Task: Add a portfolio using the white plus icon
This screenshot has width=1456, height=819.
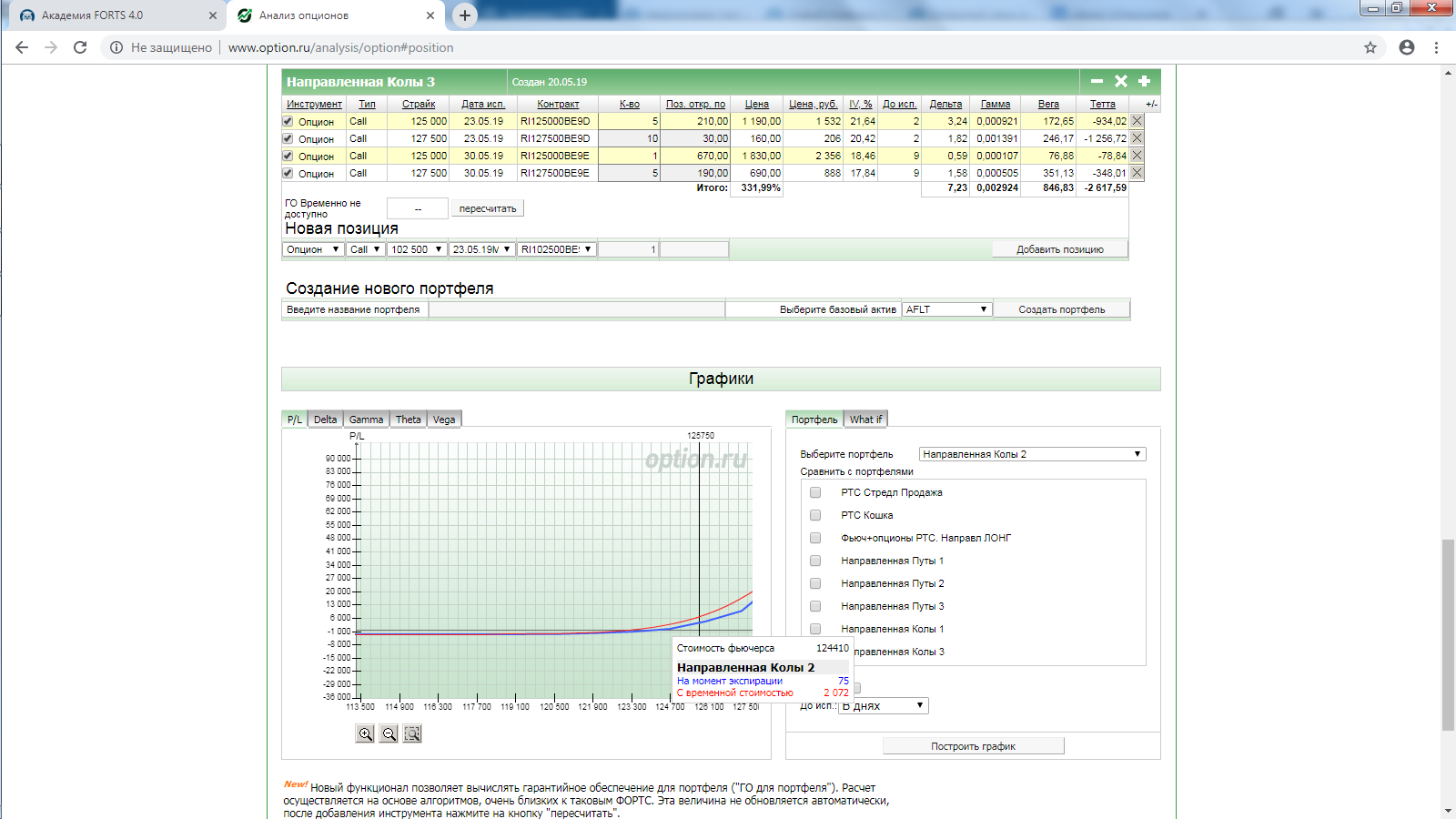Action: [x=1145, y=81]
